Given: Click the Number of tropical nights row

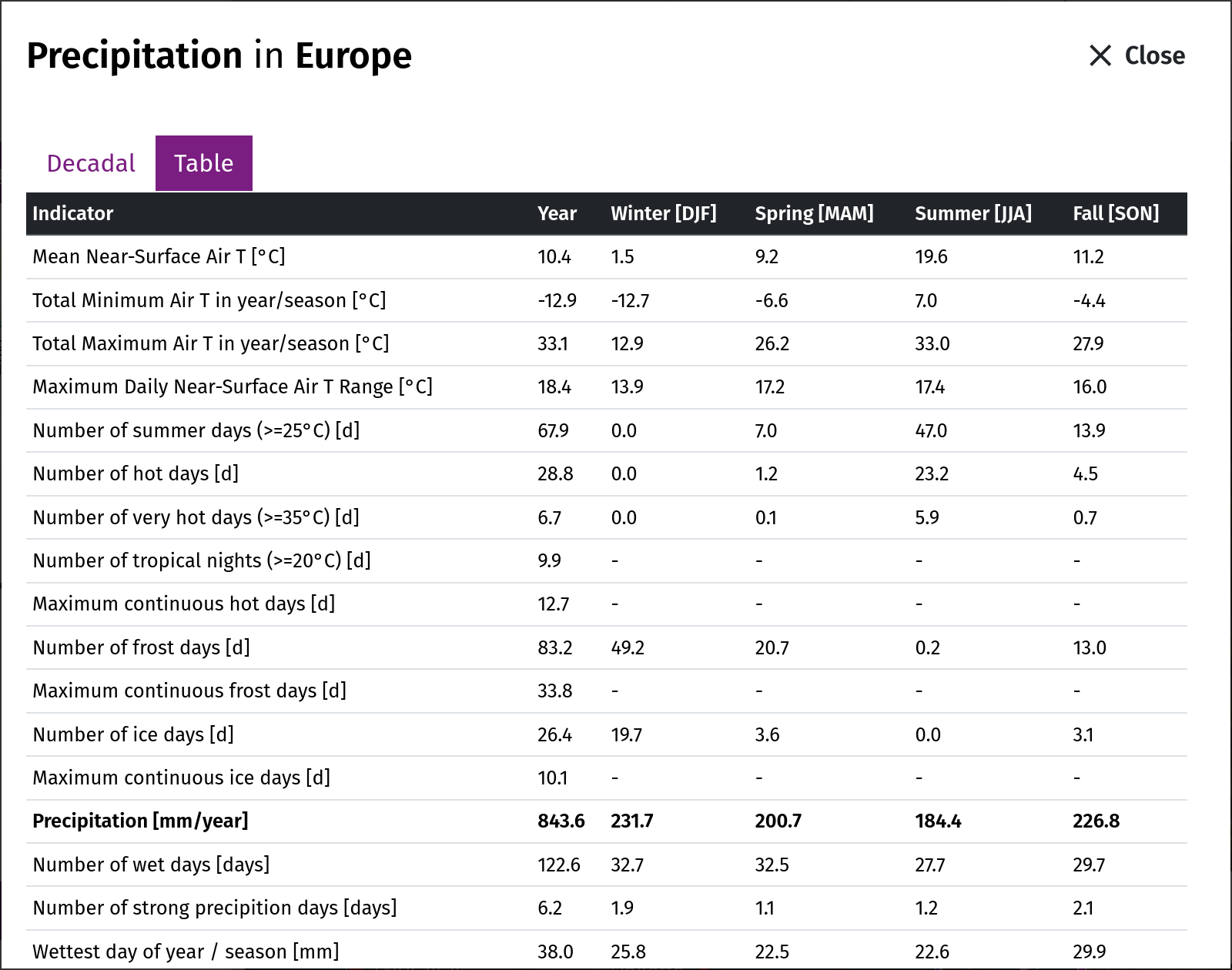Looking at the screenshot, I should point(607,560).
